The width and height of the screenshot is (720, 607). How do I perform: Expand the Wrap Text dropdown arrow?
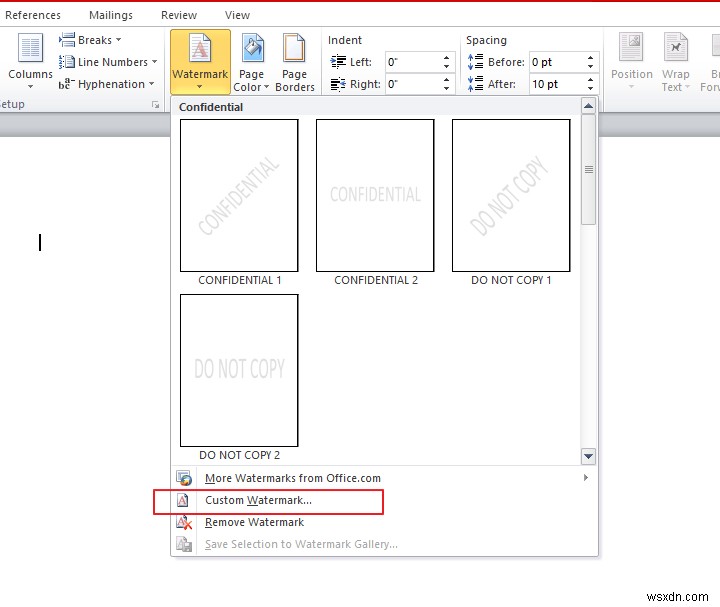[687, 86]
